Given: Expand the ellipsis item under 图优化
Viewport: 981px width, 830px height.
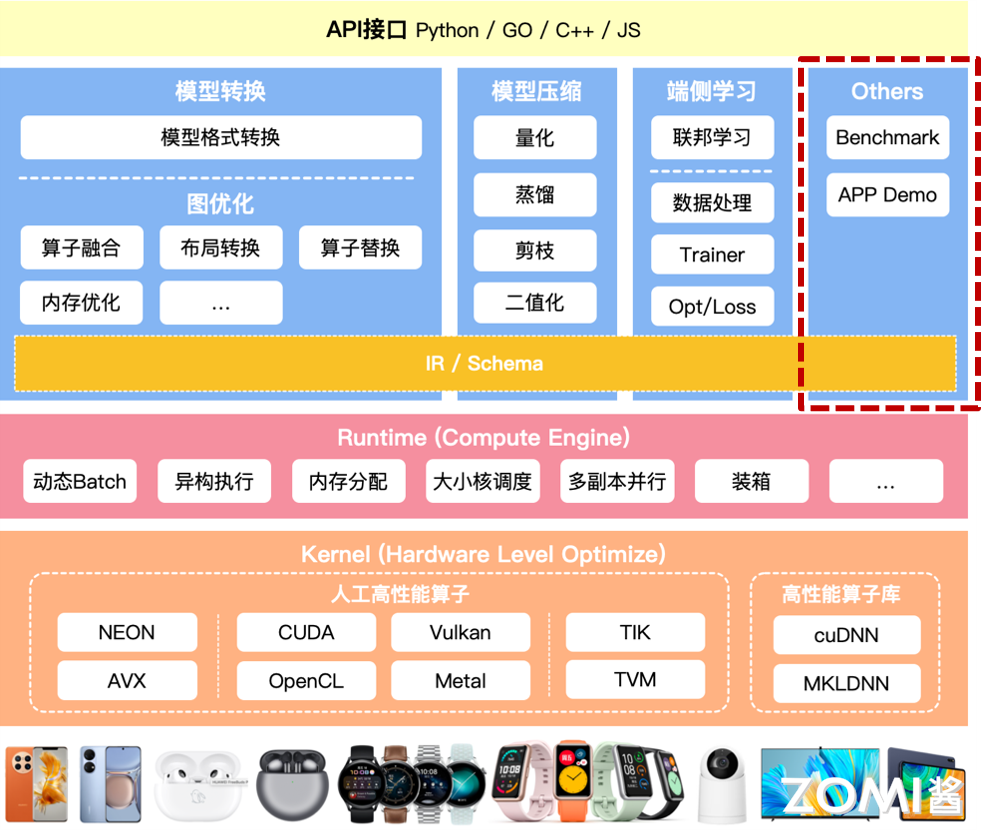Looking at the screenshot, I should (220, 302).
